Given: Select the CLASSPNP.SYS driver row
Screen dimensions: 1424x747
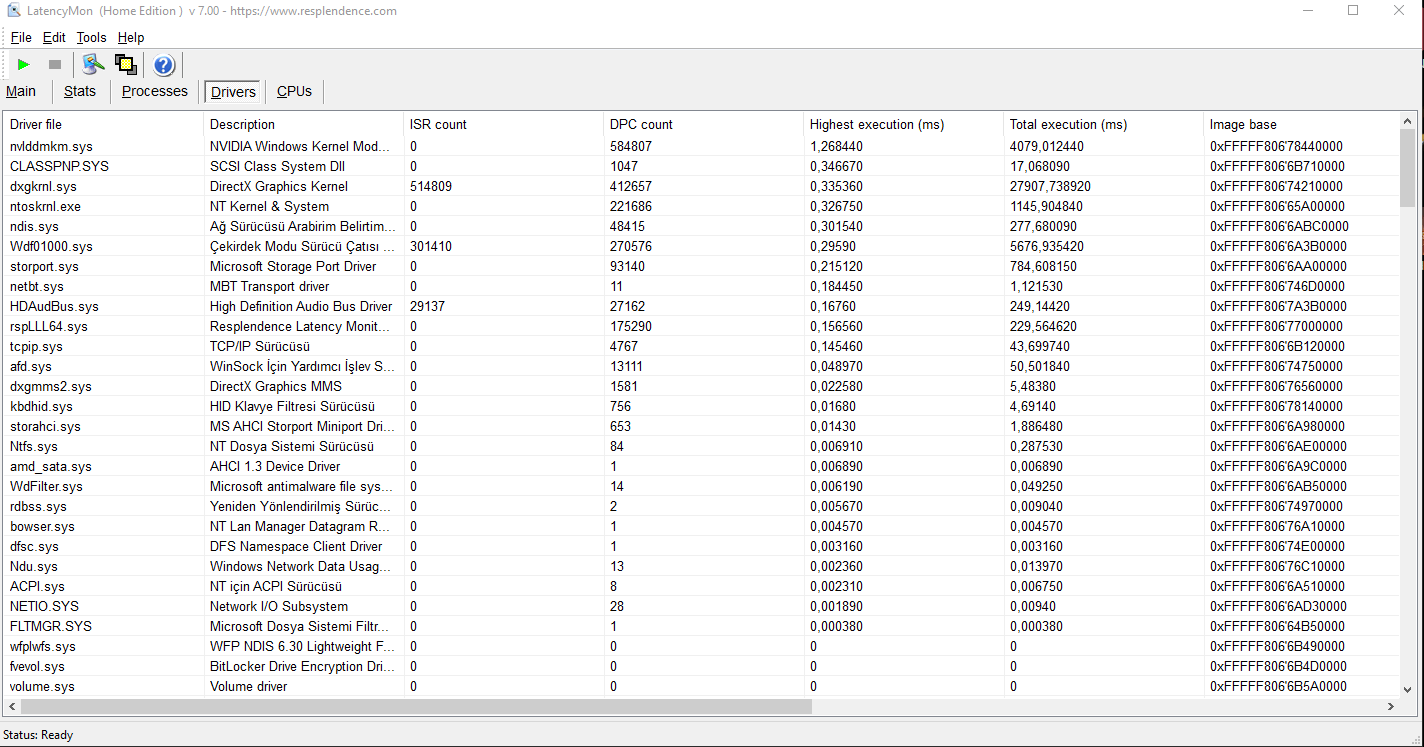Looking at the screenshot, I should coord(702,166).
